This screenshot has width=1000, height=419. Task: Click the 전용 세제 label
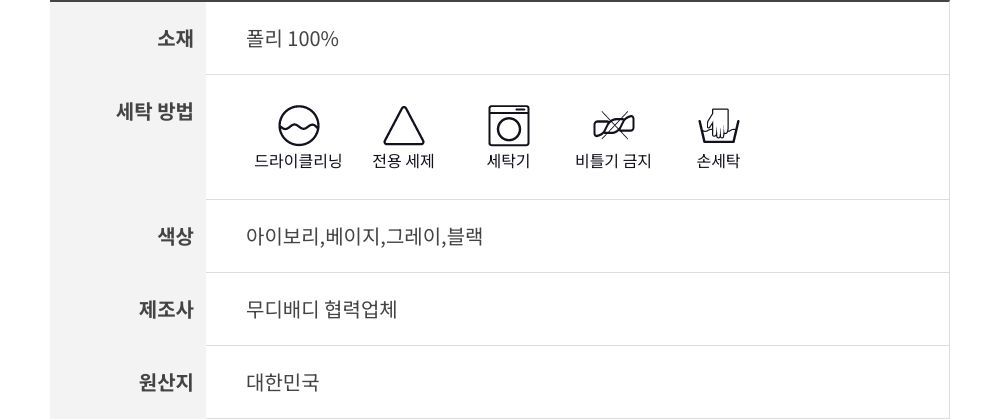coord(403,161)
